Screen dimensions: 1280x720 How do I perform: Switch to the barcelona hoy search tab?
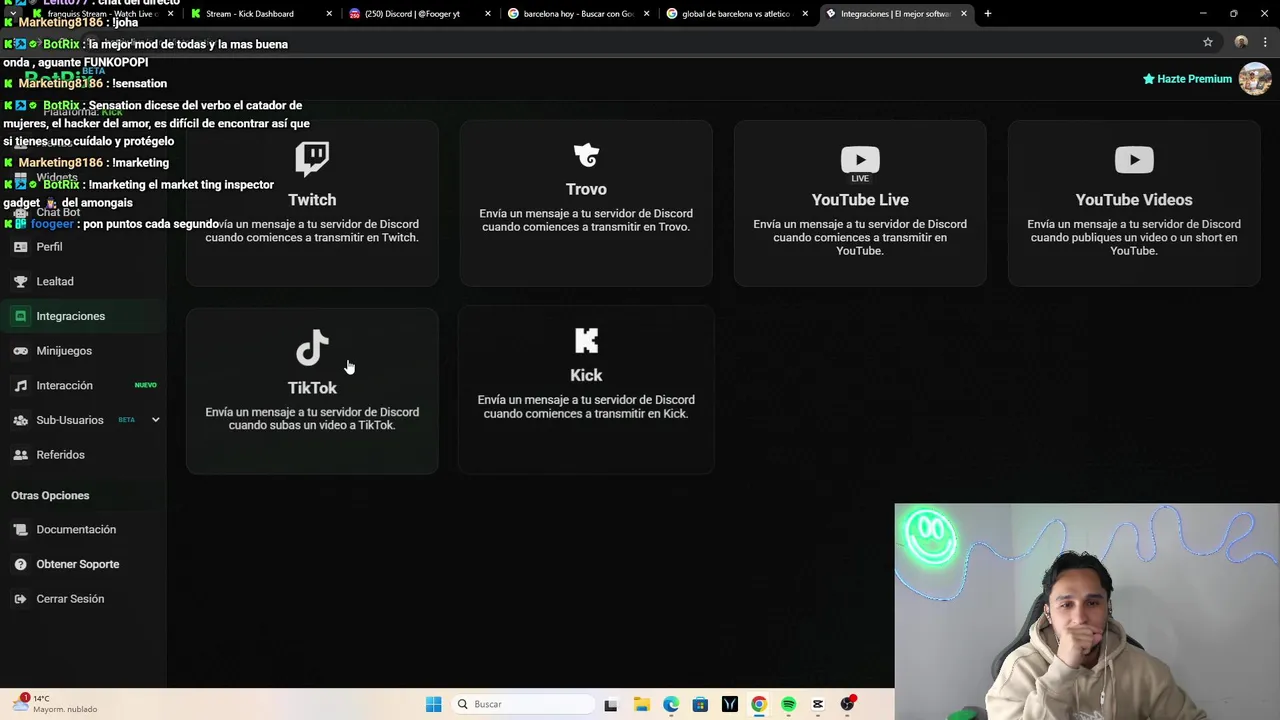tap(577, 14)
